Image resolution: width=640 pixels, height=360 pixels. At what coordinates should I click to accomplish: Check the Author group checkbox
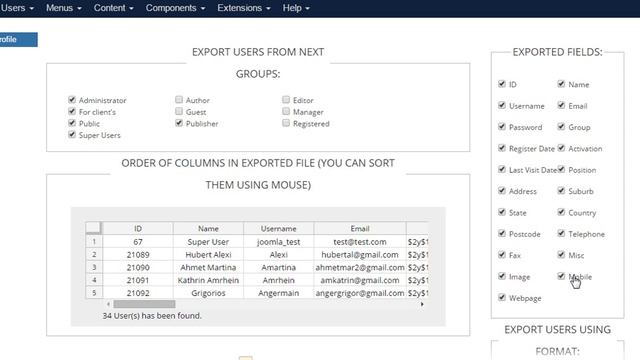(179, 100)
